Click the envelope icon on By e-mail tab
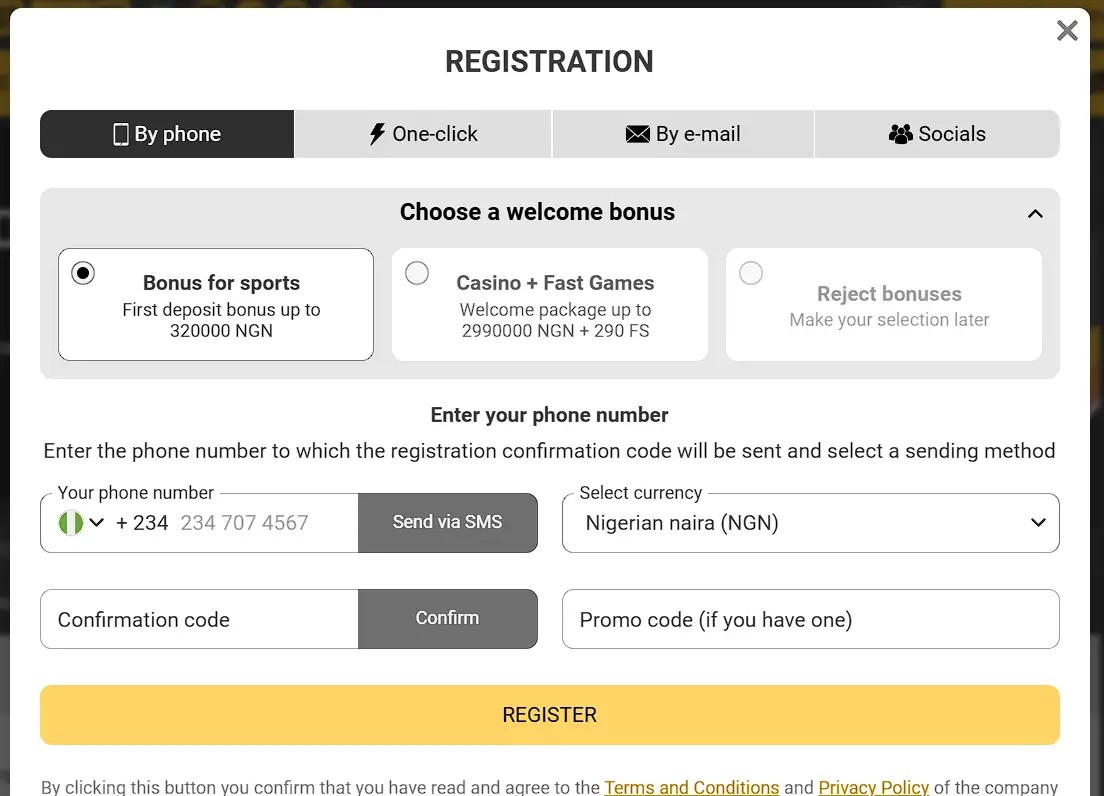 [x=638, y=133]
